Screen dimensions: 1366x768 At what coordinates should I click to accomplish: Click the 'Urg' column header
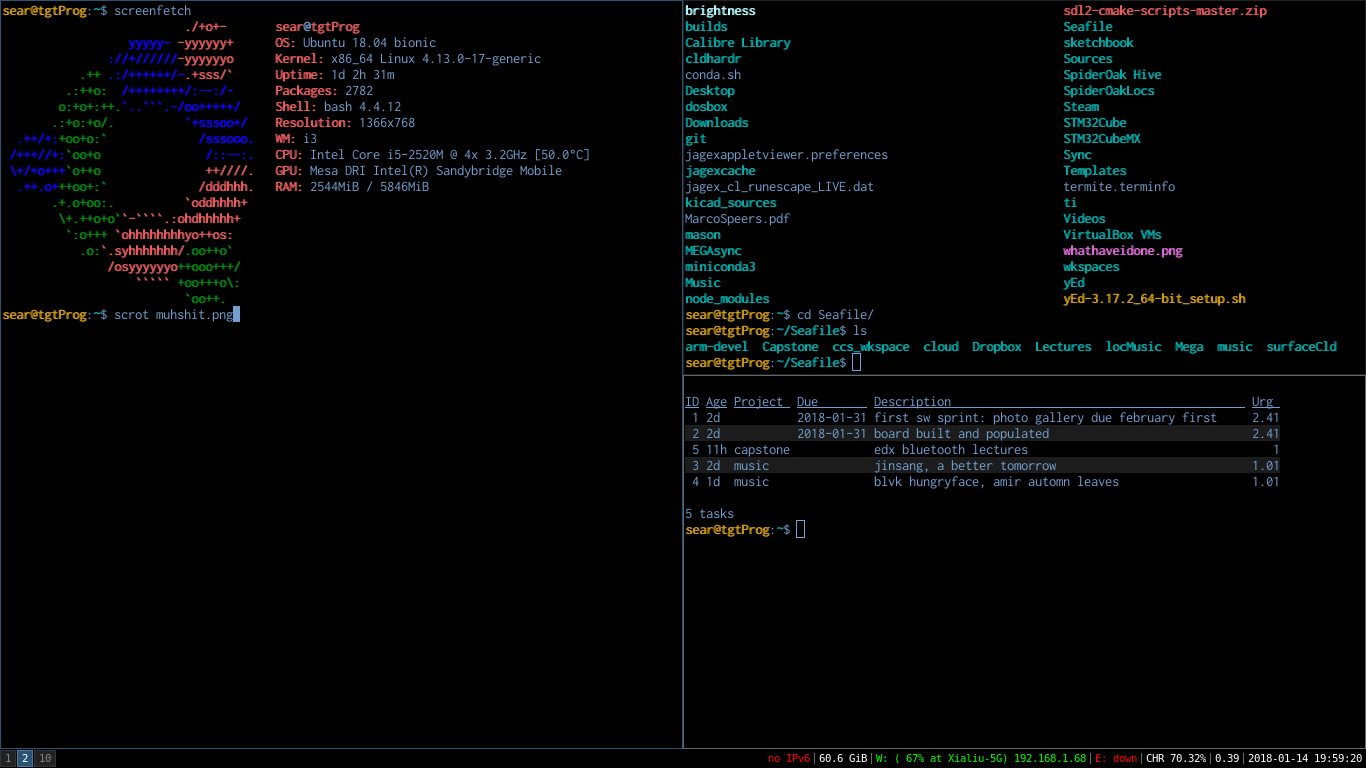pyautogui.click(x=1263, y=402)
